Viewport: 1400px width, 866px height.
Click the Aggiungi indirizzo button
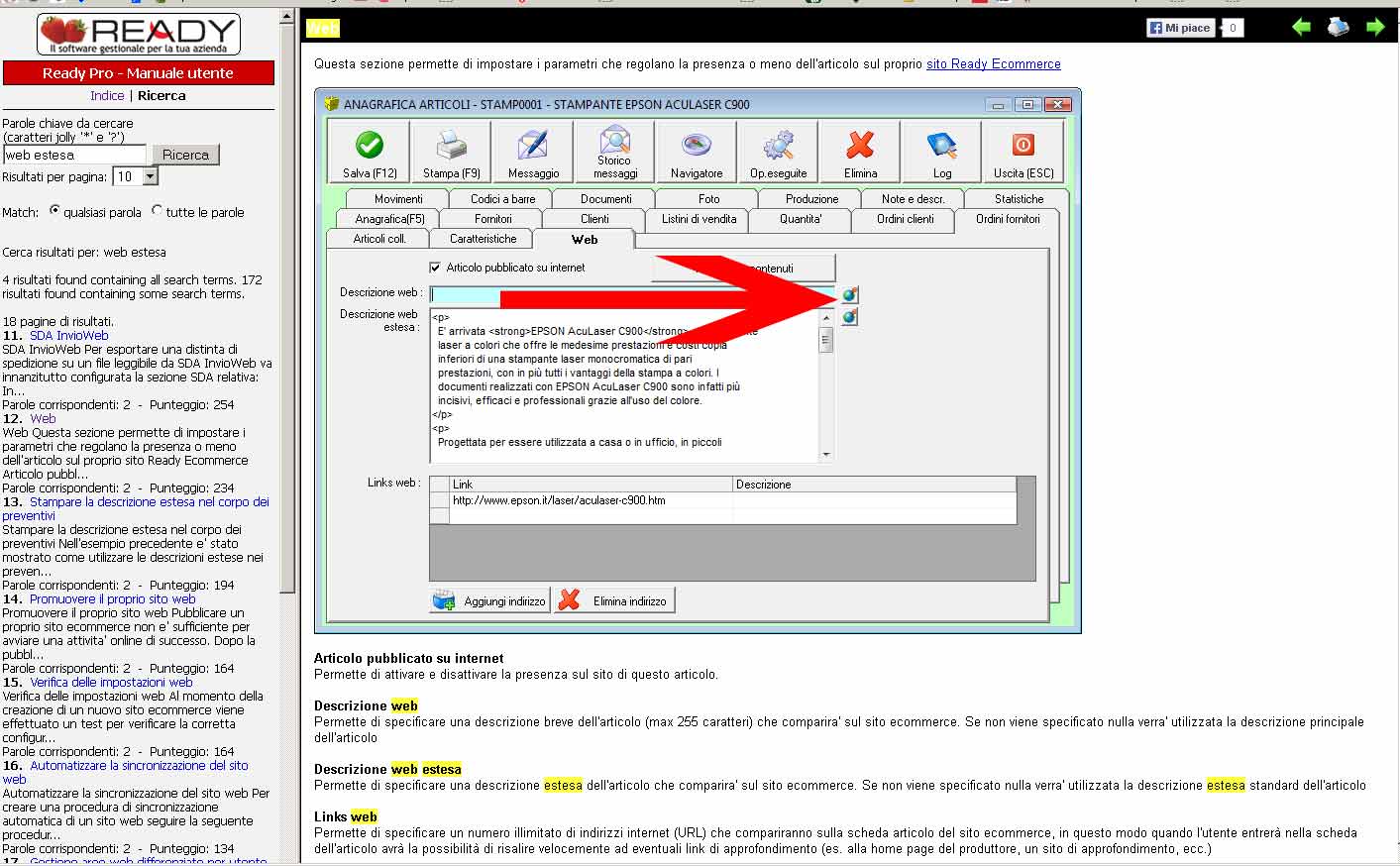pos(489,600)
